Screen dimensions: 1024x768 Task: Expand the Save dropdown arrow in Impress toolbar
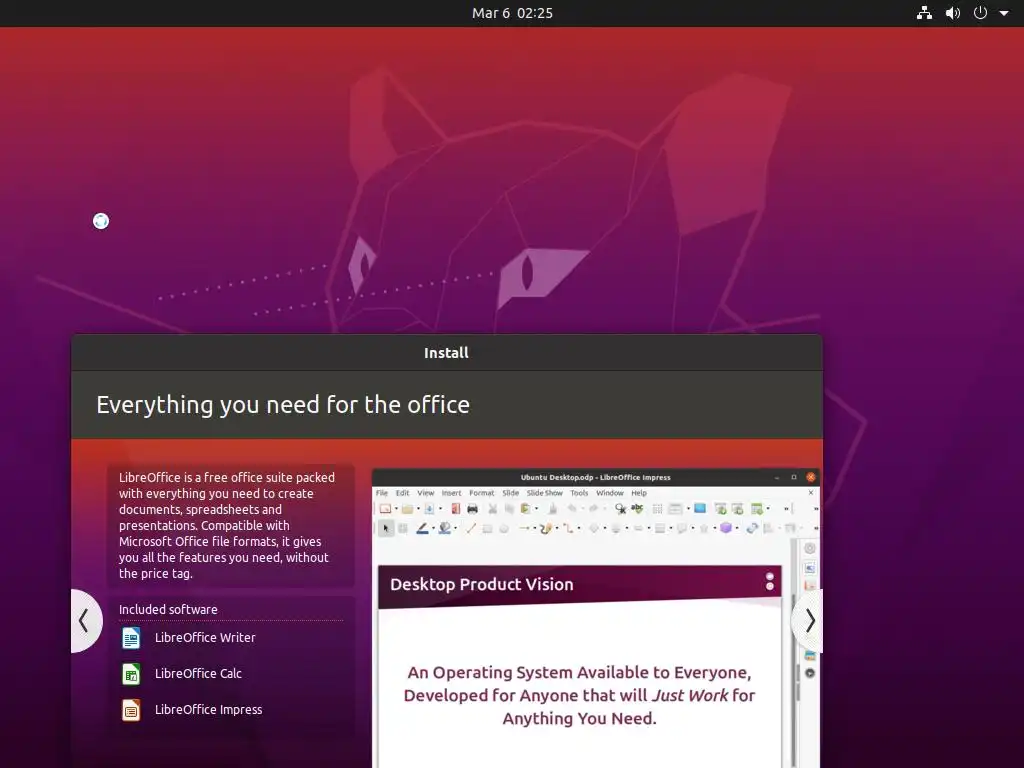[x=441, y=509]
